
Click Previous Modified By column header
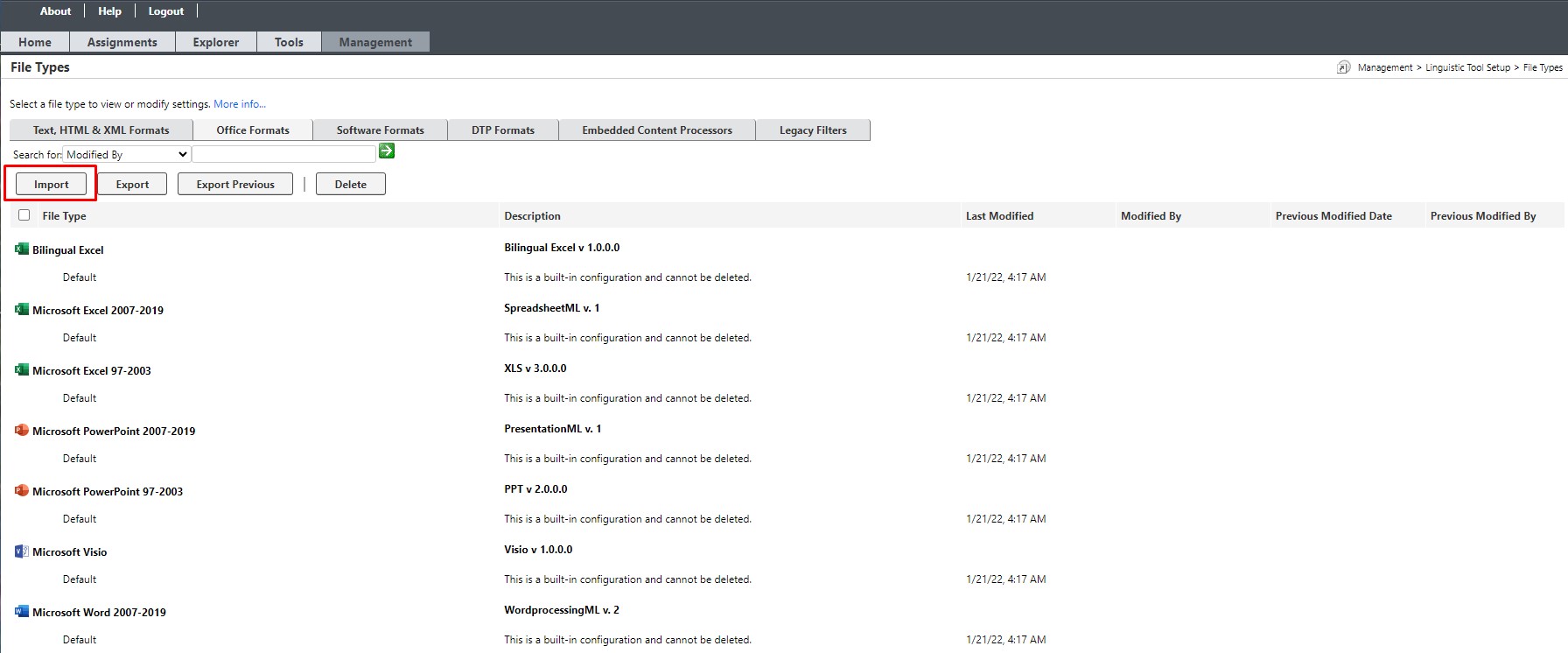(1483, 216)
